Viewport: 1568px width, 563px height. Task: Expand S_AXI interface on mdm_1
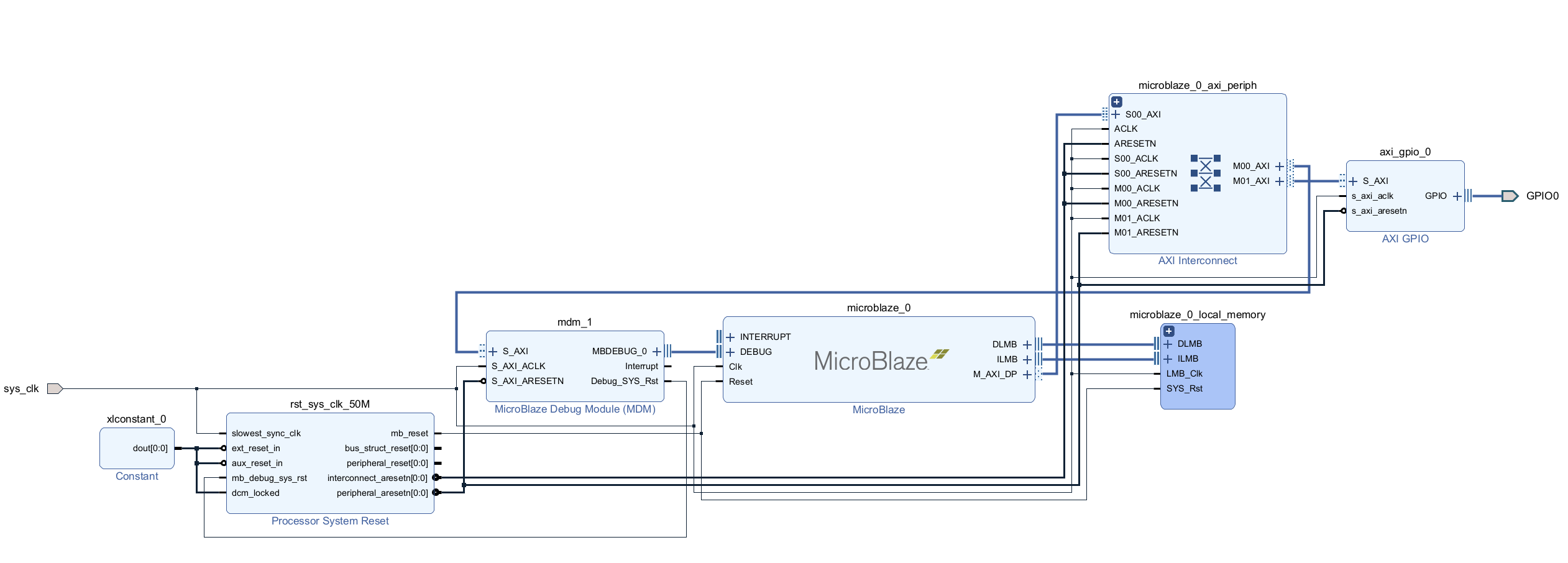(493, 352)
